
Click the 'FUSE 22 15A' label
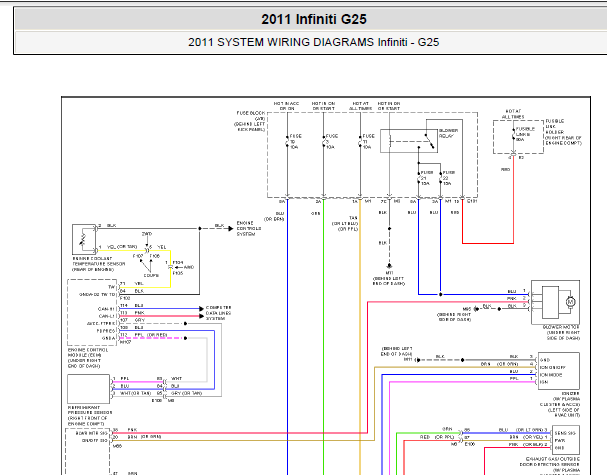pyautogui.click(x=449, y=178)
